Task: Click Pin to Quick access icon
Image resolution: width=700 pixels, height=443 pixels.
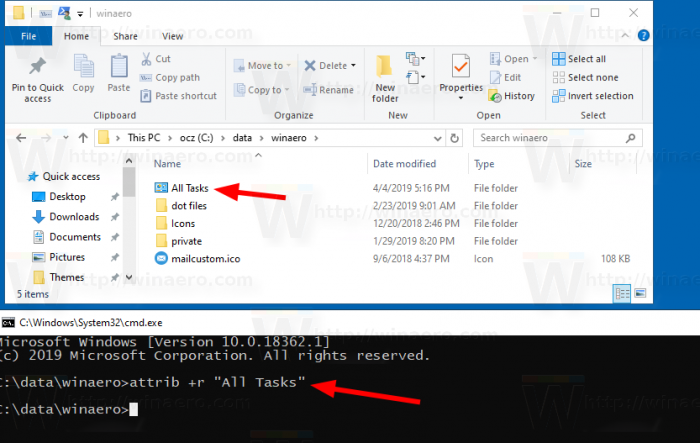Action: (x=38, y=67)
